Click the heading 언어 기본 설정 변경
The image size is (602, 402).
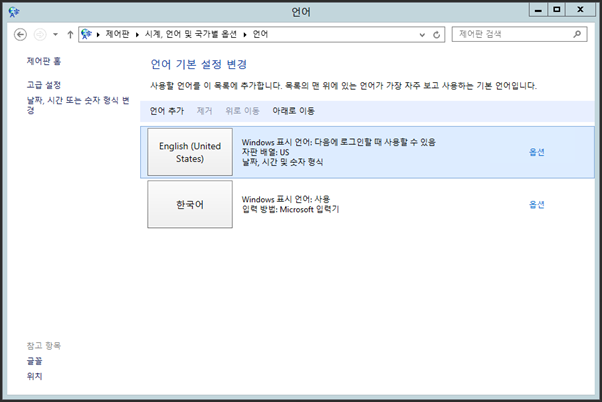point(198,64)
